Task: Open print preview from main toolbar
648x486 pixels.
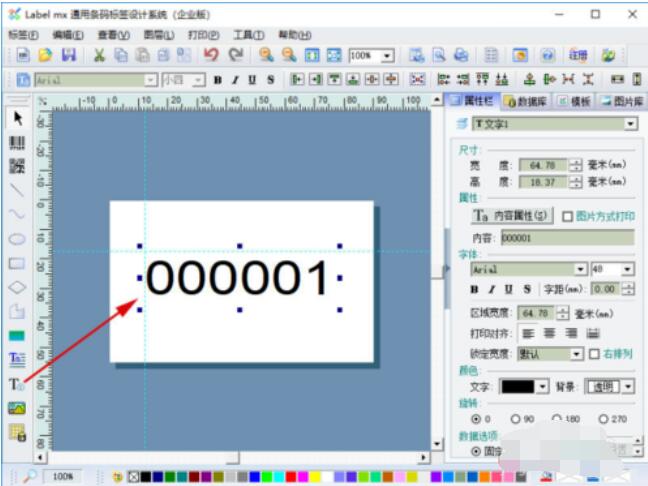Action: [x=439, y=55]
